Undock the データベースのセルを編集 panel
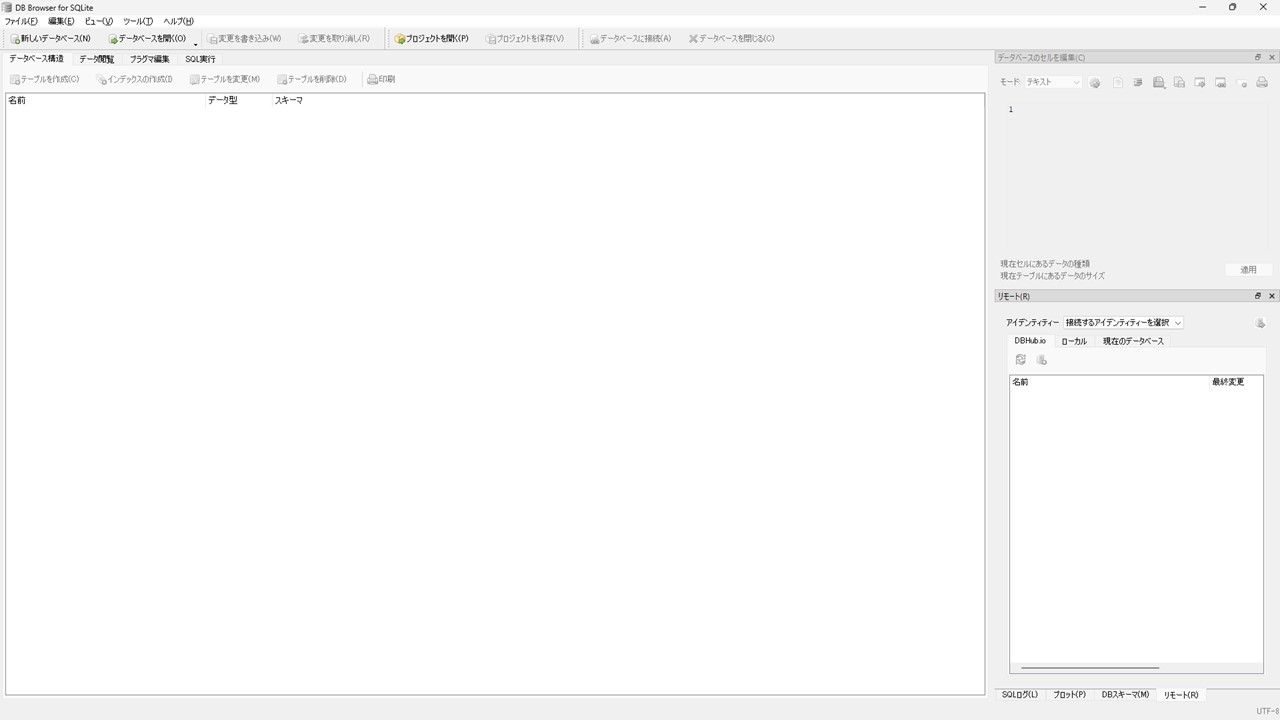 [1257, 57]
